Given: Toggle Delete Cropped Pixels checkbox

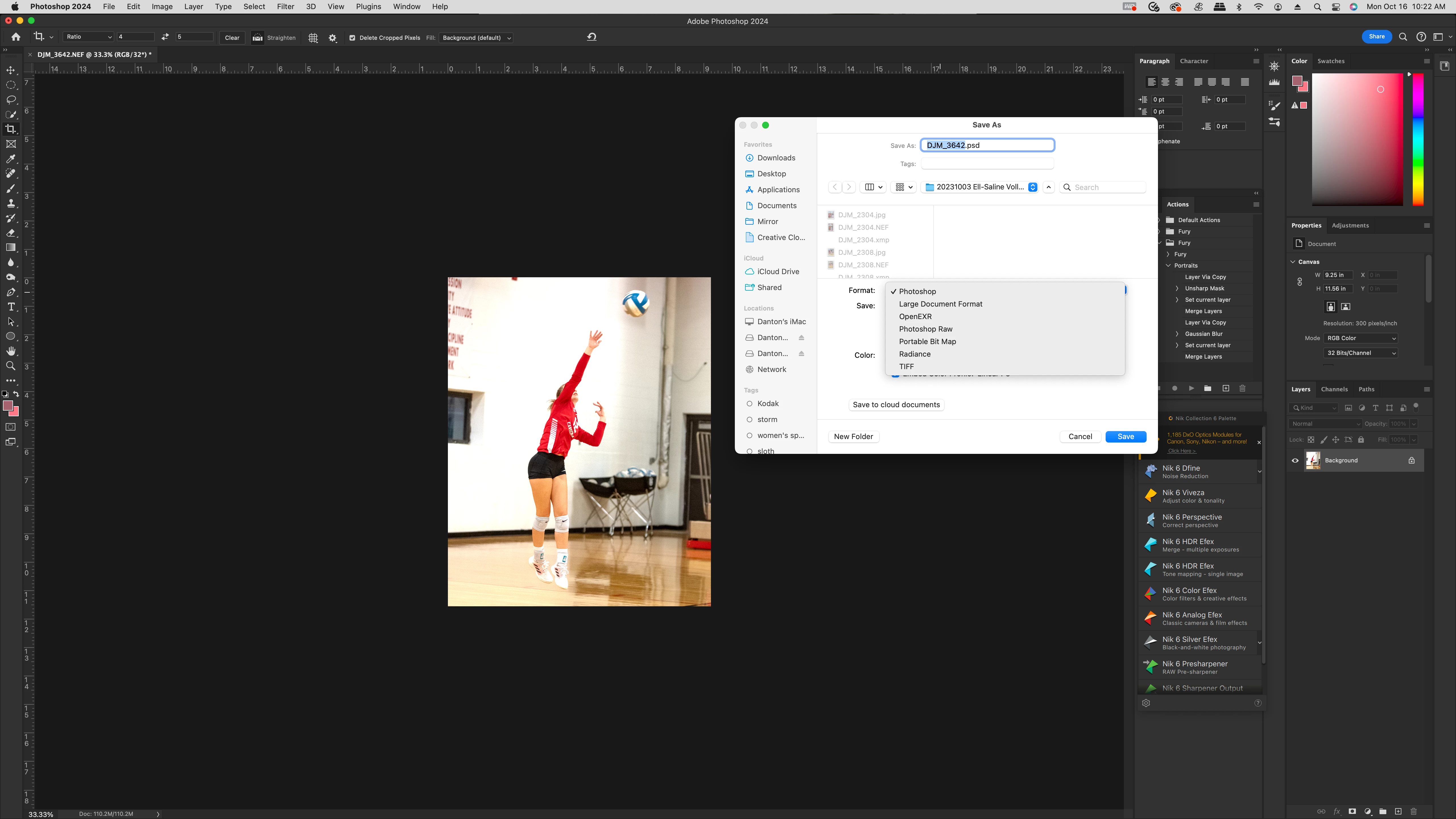Looking at the screenshot, I should coord(352,38).
